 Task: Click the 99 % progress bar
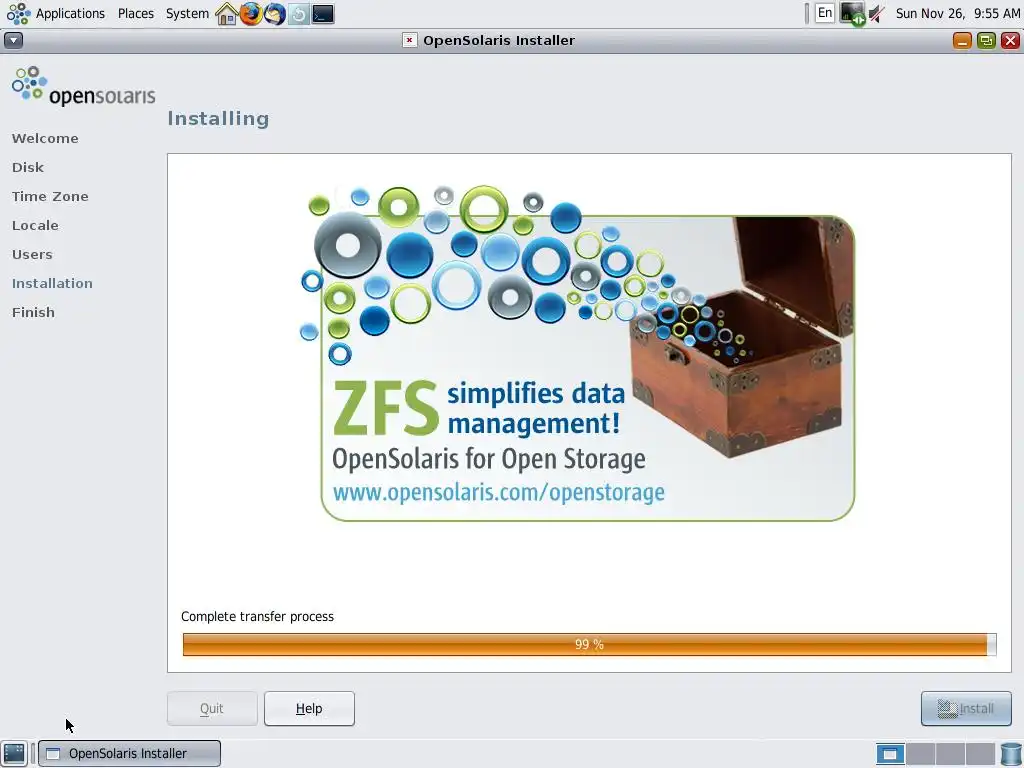(589, 645)
